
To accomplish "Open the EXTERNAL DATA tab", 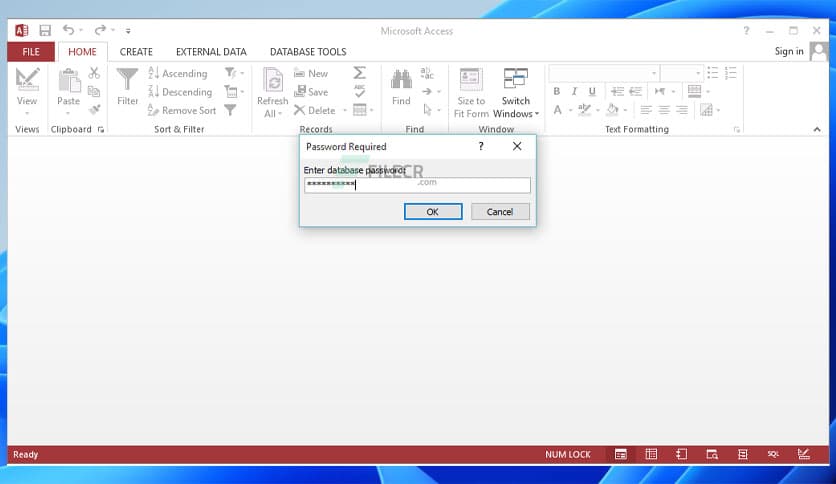I will pyautogui.click(x=211, y=52).
